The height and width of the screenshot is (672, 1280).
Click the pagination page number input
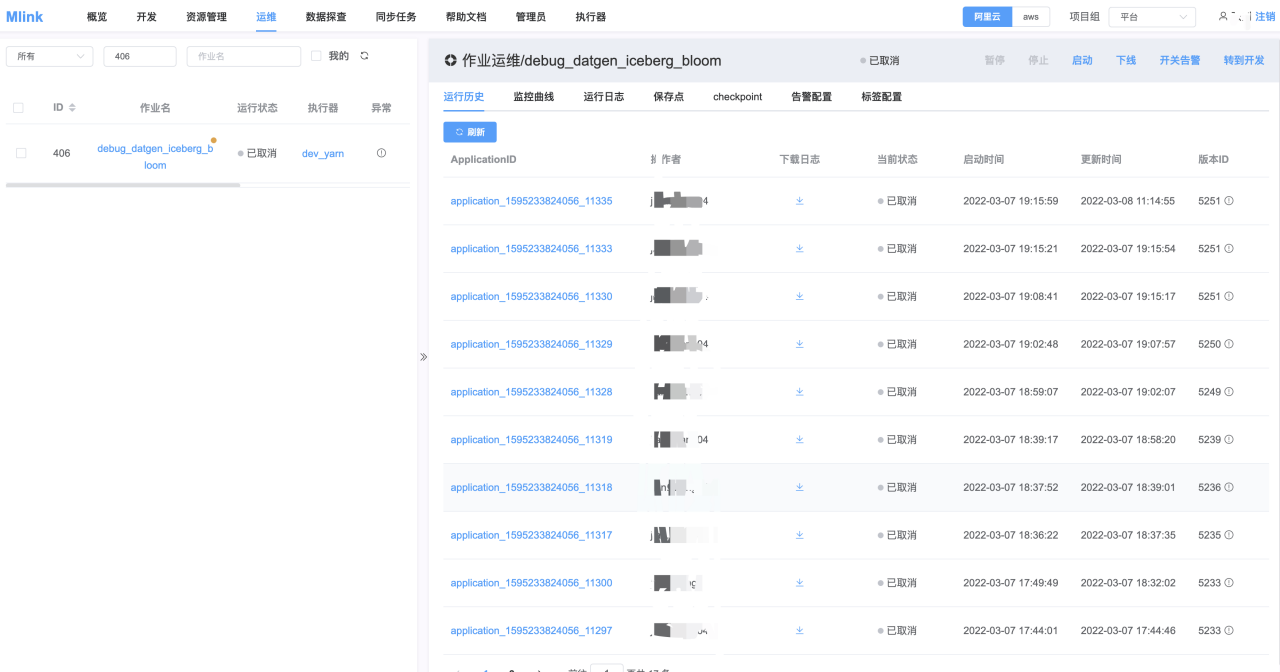607,668
